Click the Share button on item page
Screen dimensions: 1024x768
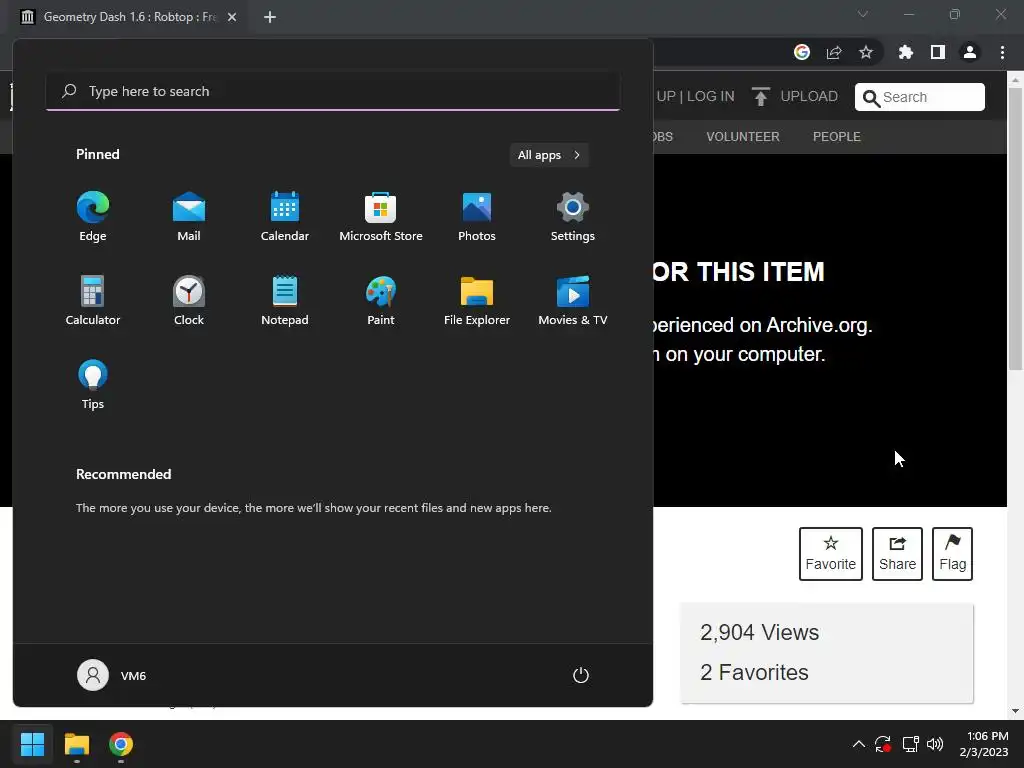click(897, 554)
